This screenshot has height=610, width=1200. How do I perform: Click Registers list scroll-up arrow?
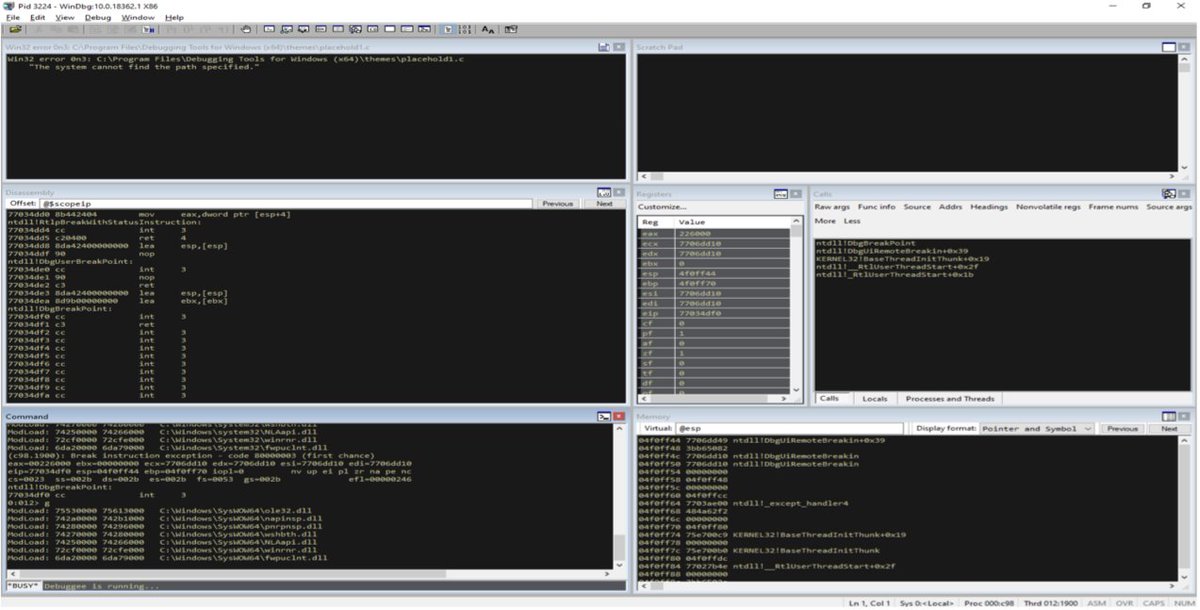click(796, 220)
